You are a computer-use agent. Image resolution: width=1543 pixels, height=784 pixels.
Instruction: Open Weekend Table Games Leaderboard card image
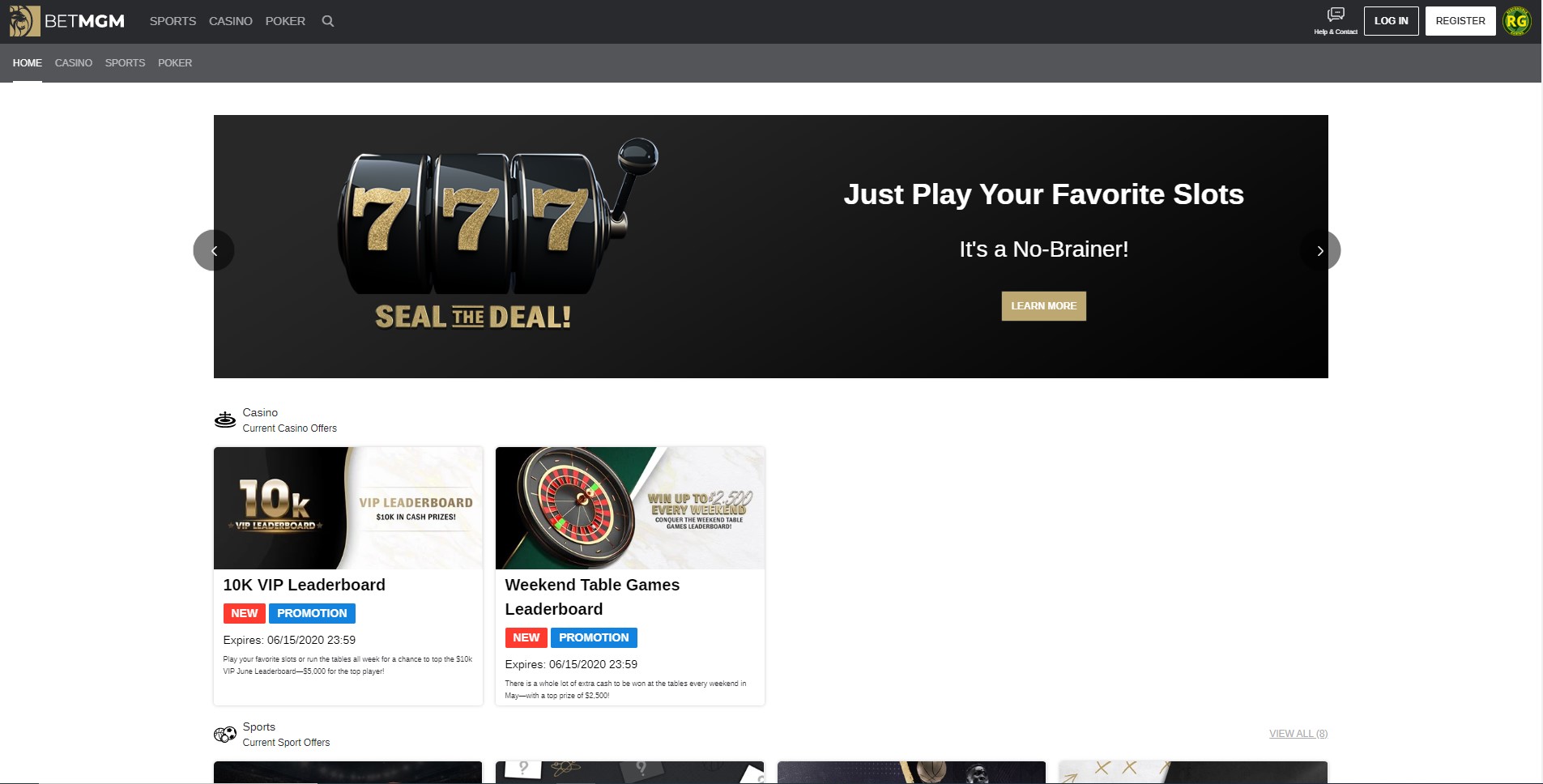point(630,508)
